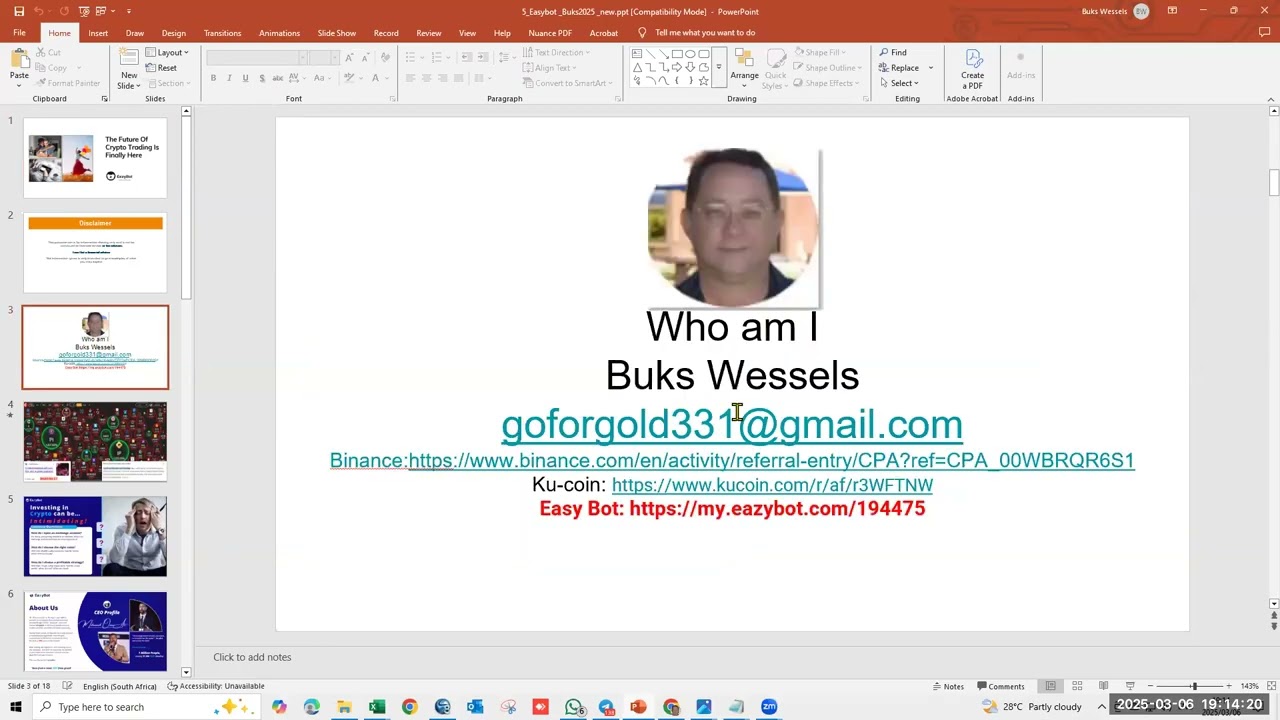
Task: Open WhatsApp from the Windows taskbar
Action: click(x=573, y=707)
